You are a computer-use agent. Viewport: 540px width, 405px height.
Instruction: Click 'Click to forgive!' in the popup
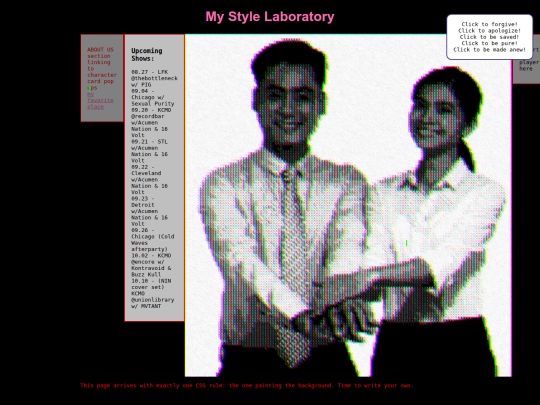tap(489, 24)
